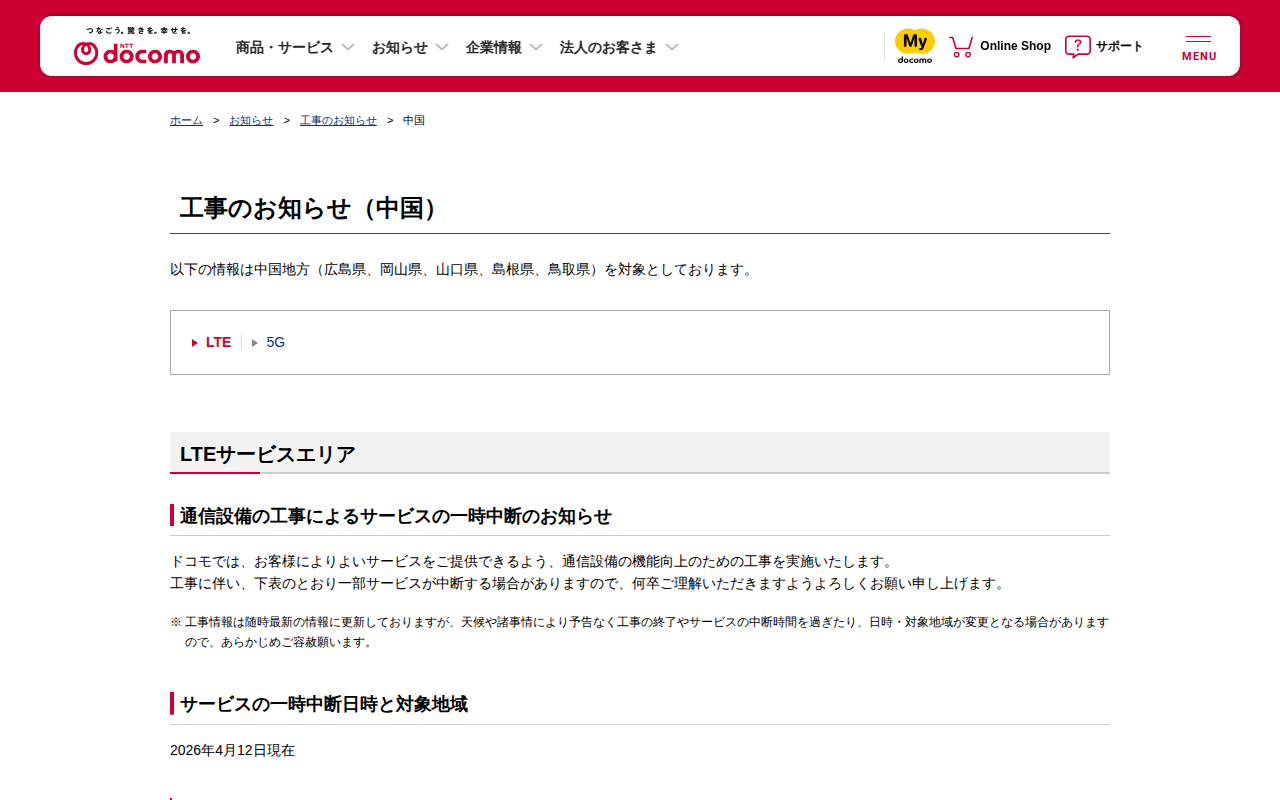Expand the 企業情報 dropdown chevron
This screenshot has width=1280, height=800.
coord(536,47)
